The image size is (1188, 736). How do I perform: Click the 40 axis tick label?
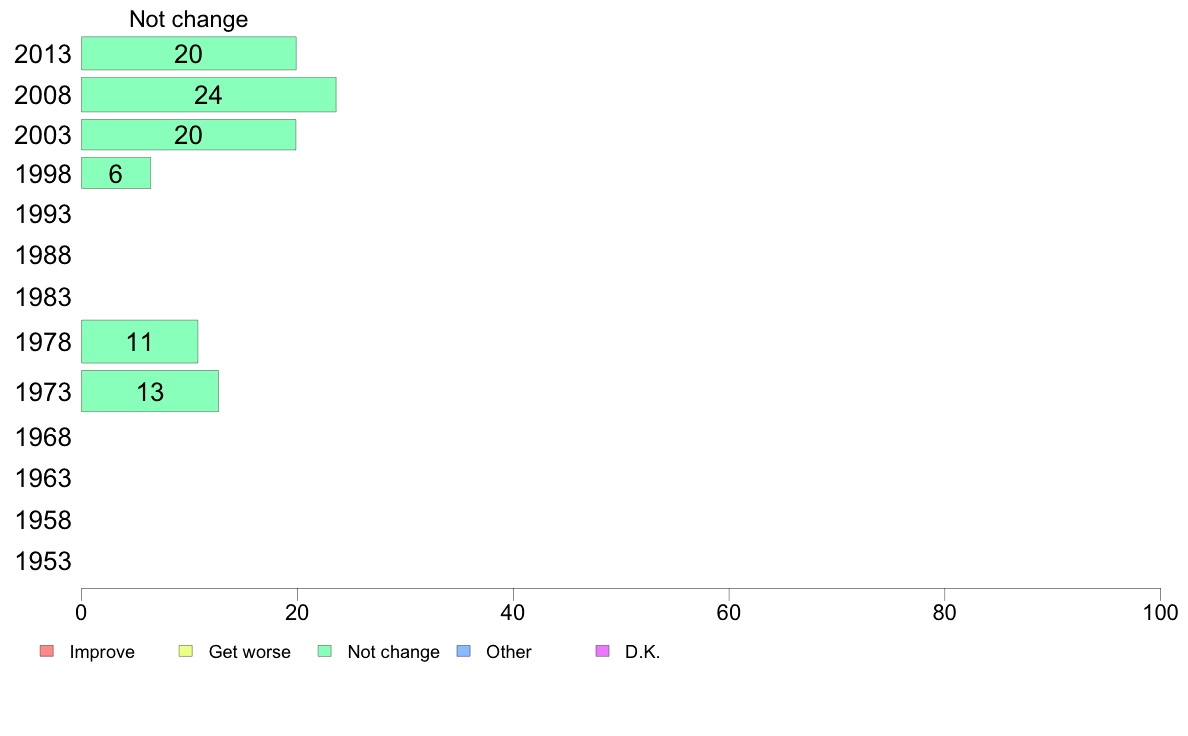[x=513, y=612]
